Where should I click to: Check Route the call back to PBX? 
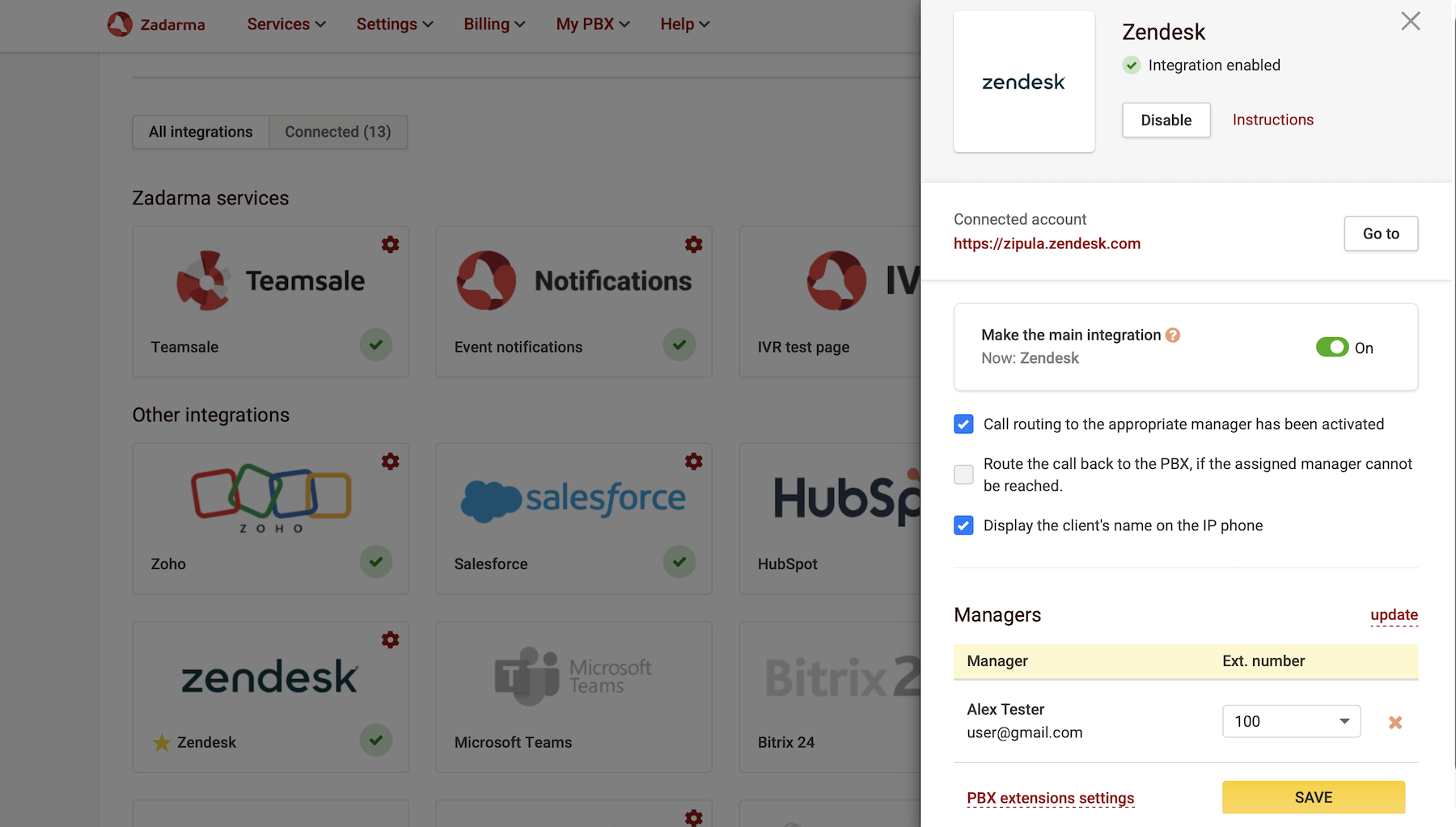pos(963,475)
